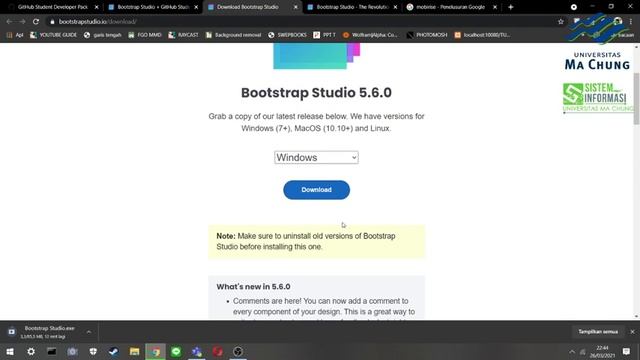The height and width of the screenshot is (360, 640).
Task: Open LINE from the taskbar
Action: pos(176,351)
